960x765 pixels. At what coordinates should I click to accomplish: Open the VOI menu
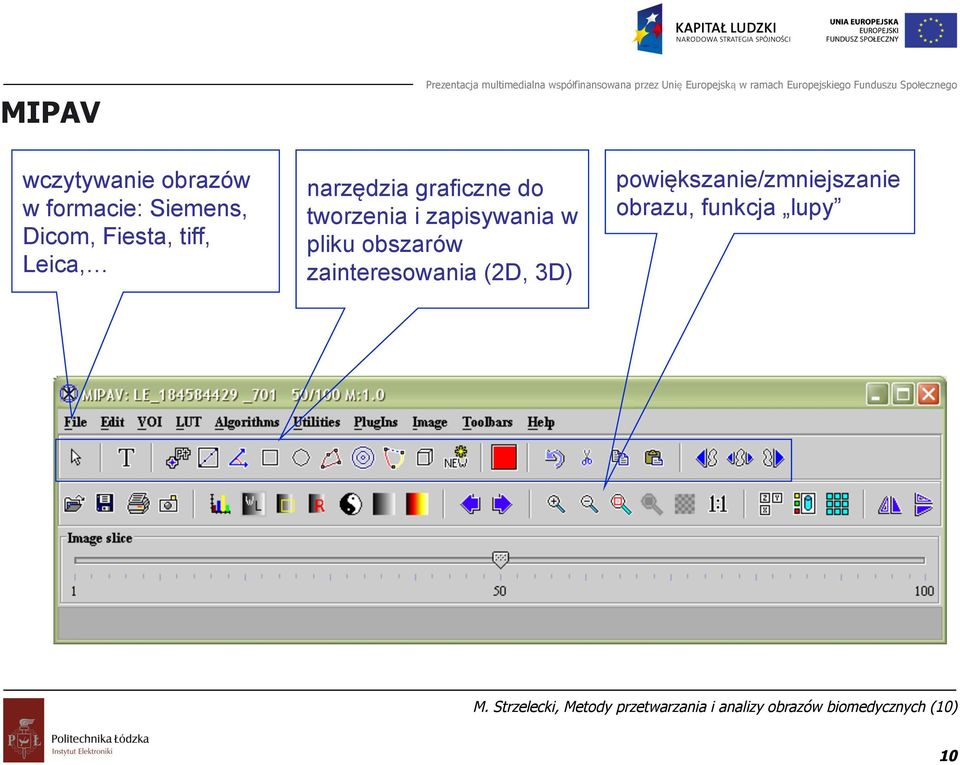[x=149, y=422]
